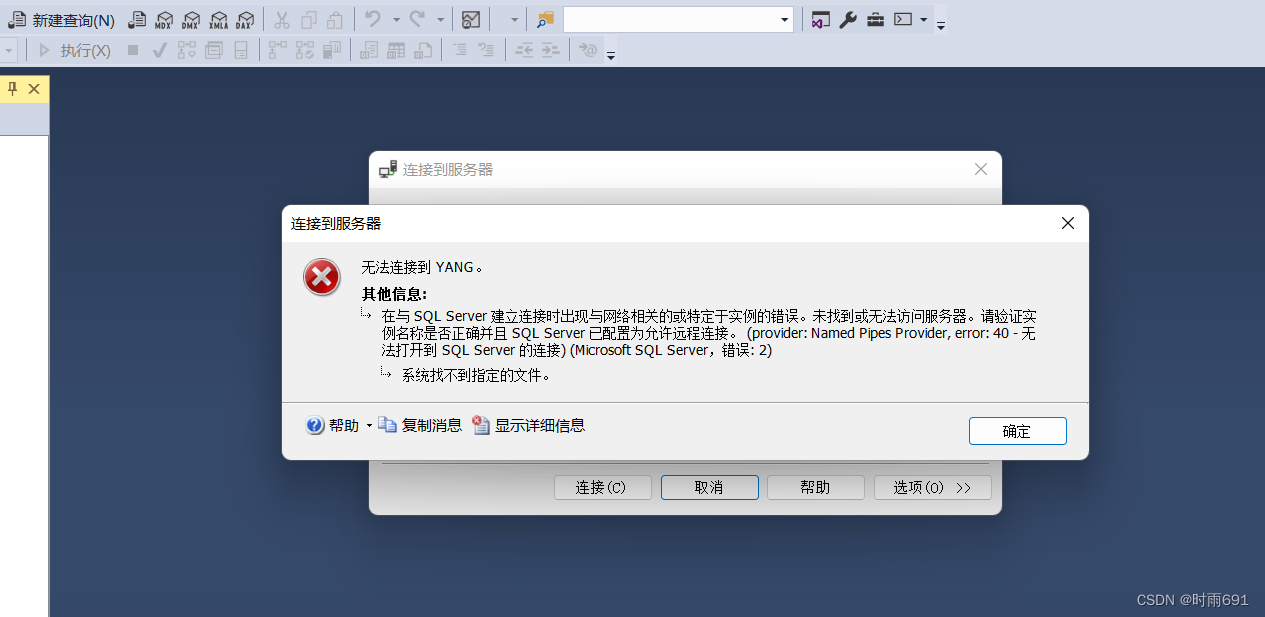The image size is (1265, 617).
Task: Click the 帮助 Help button in connect dialog
Action: [x=815, y=488]
